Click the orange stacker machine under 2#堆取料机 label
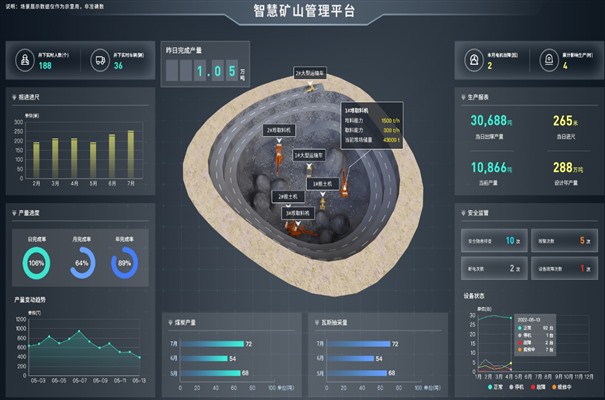605x400 pixels. [x=279, y=157]
